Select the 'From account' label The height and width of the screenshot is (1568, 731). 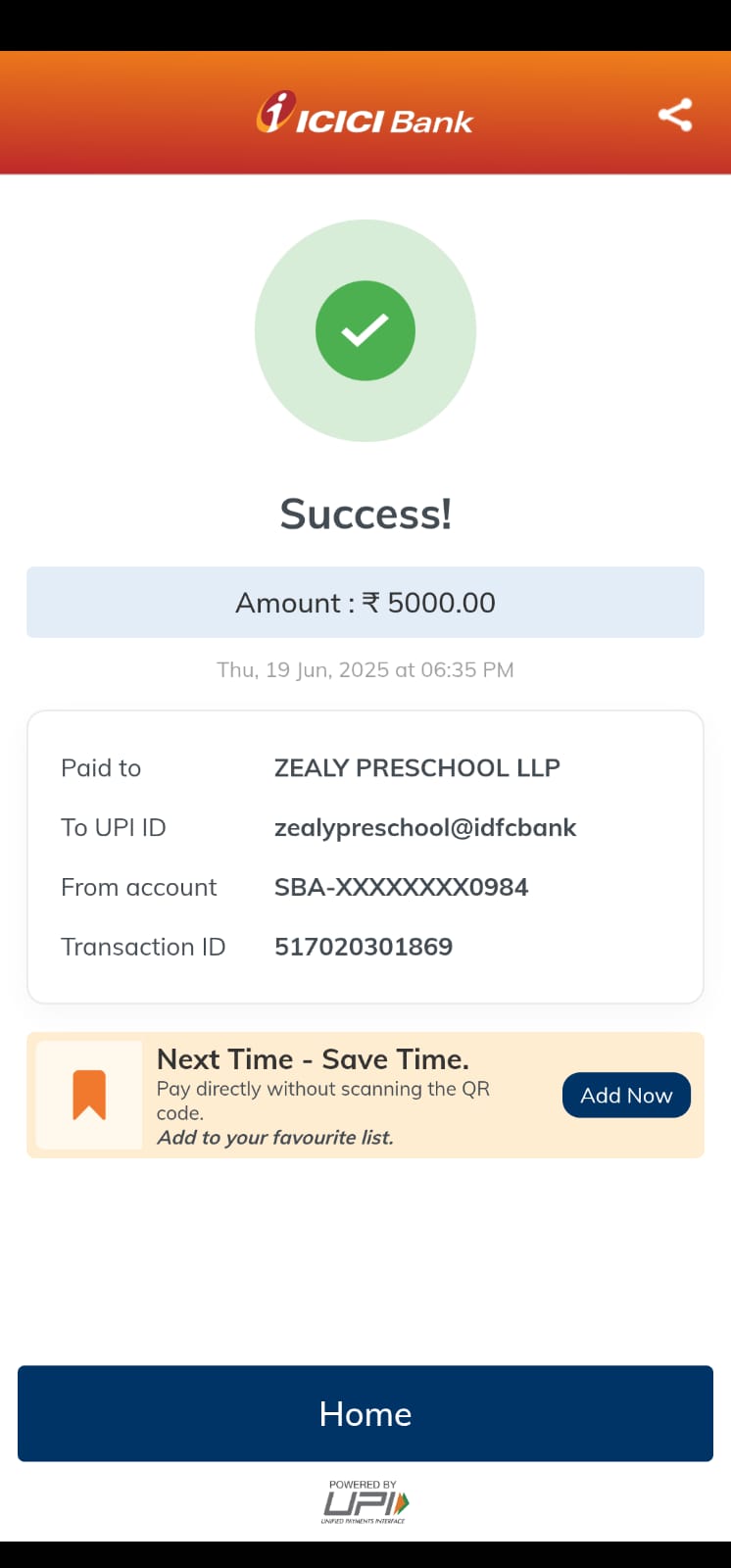coord(139,888)
